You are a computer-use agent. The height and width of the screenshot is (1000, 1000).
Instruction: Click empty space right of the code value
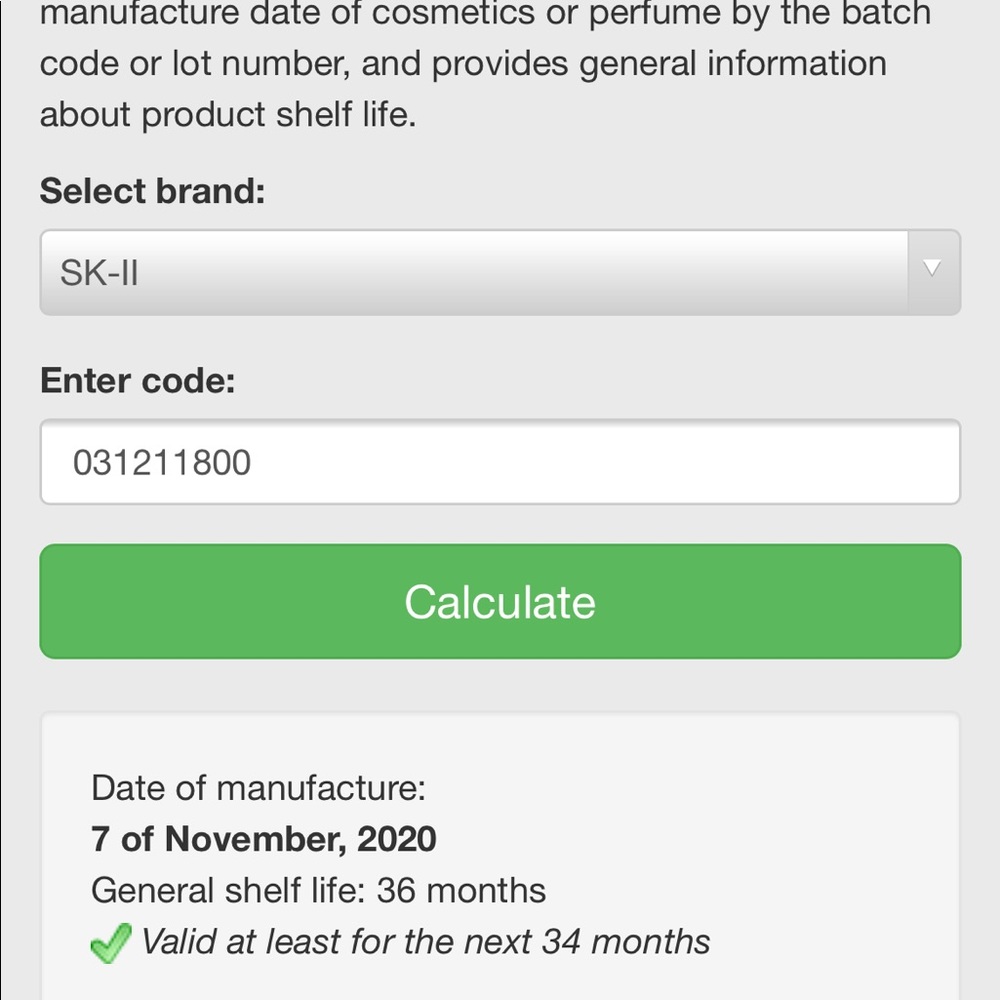pos(606,462)
